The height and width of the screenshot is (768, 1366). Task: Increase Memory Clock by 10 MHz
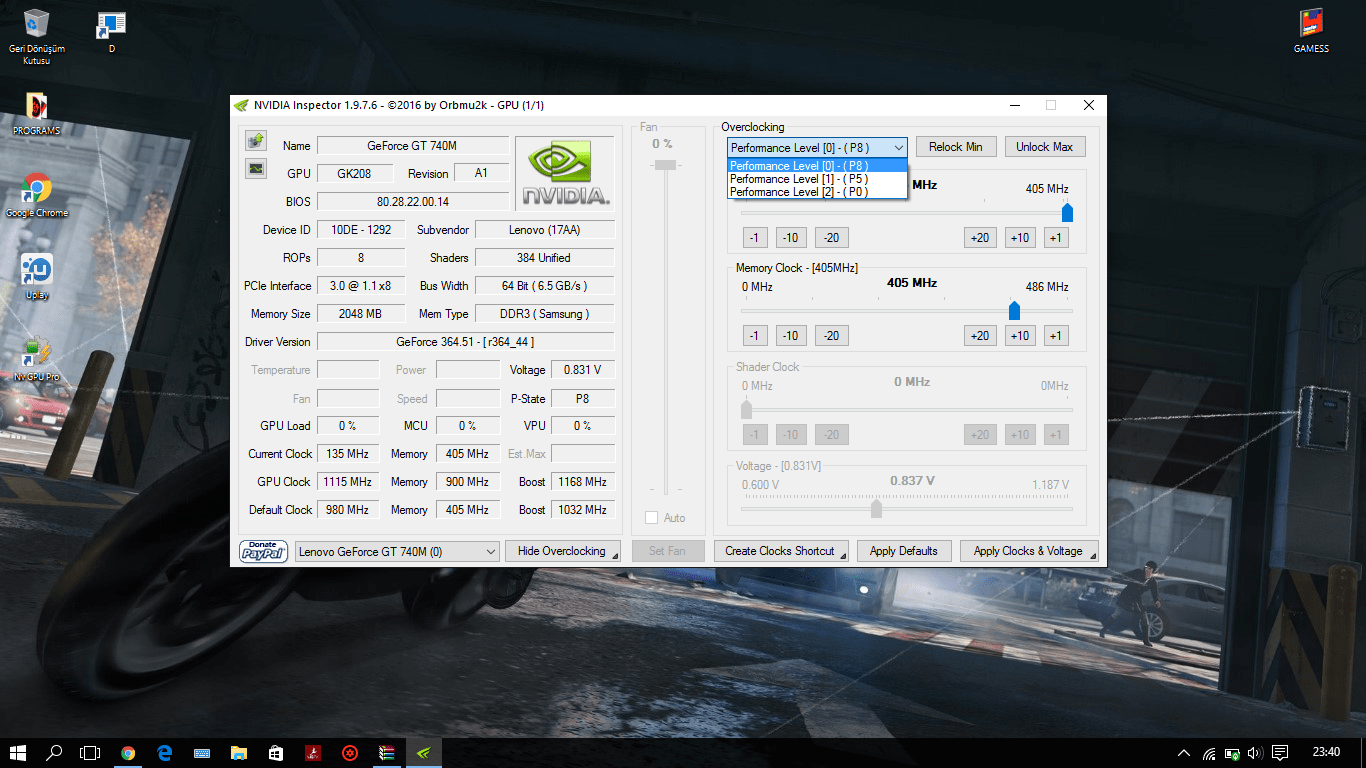(1020, 336)
